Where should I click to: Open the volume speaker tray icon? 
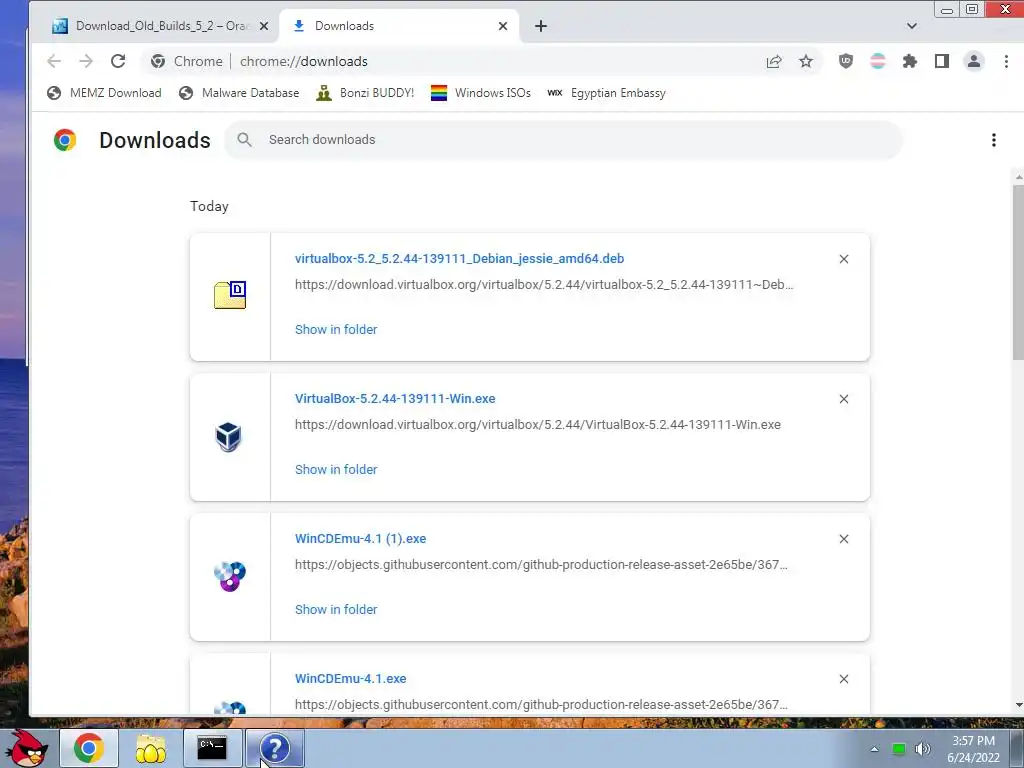[922, 749]
